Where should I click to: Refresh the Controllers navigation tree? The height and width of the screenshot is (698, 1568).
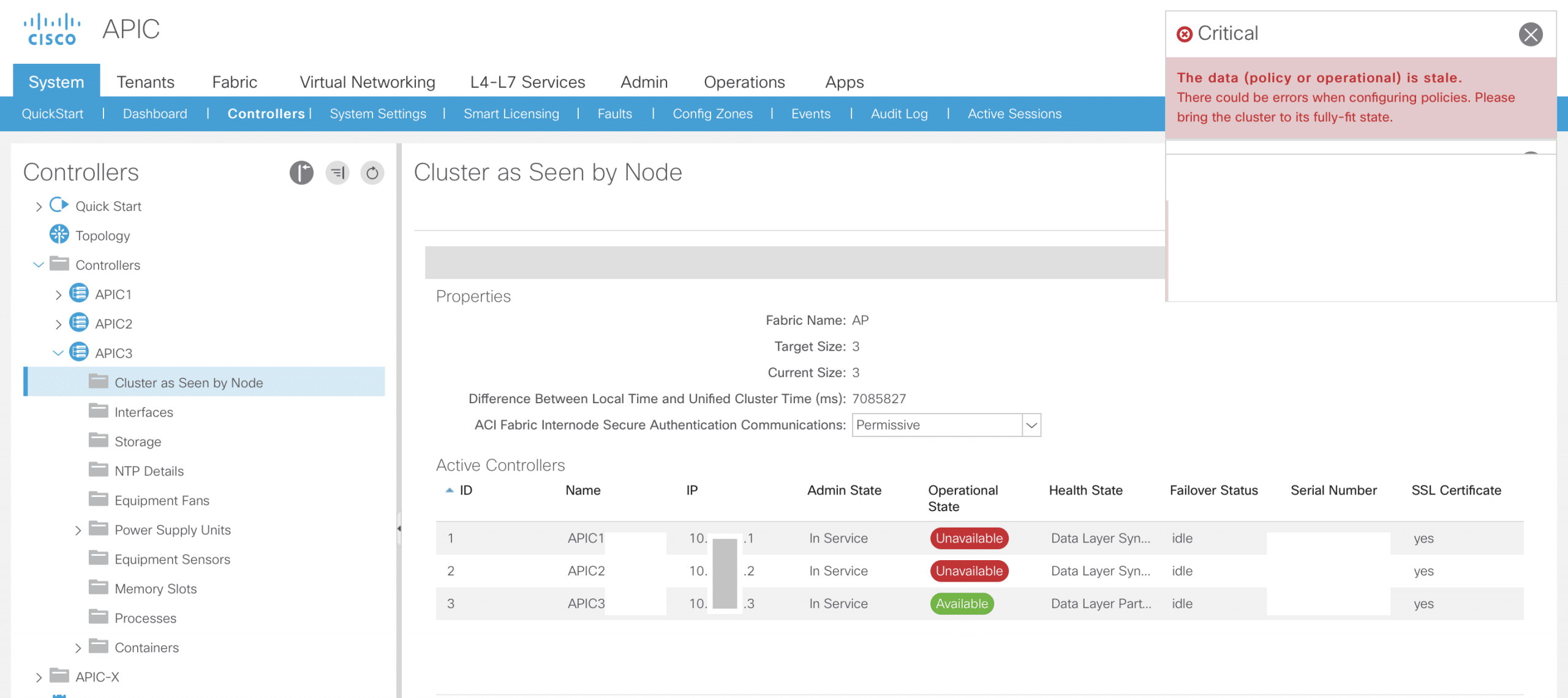tap(372, 173)
